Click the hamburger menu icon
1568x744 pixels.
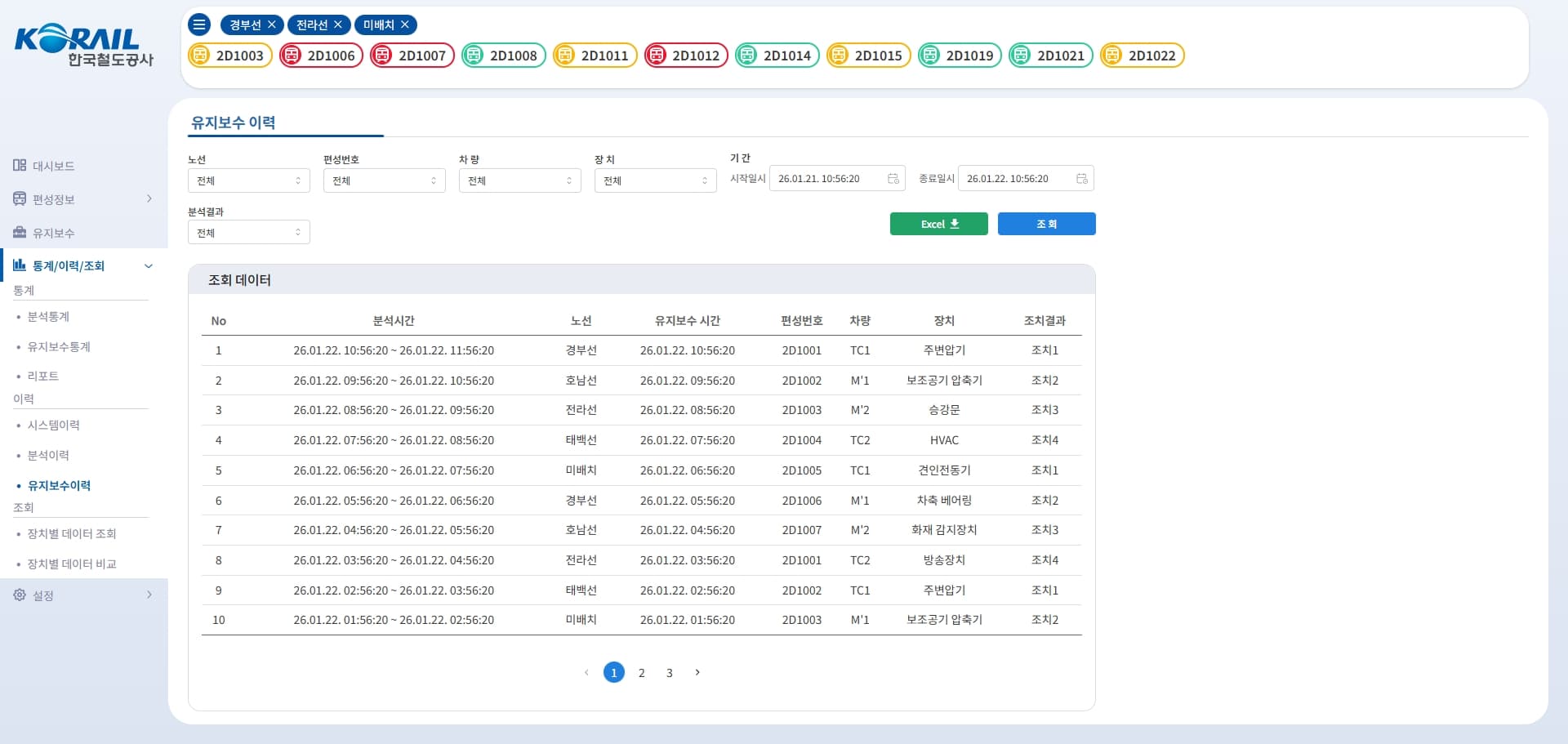point(199,25)
